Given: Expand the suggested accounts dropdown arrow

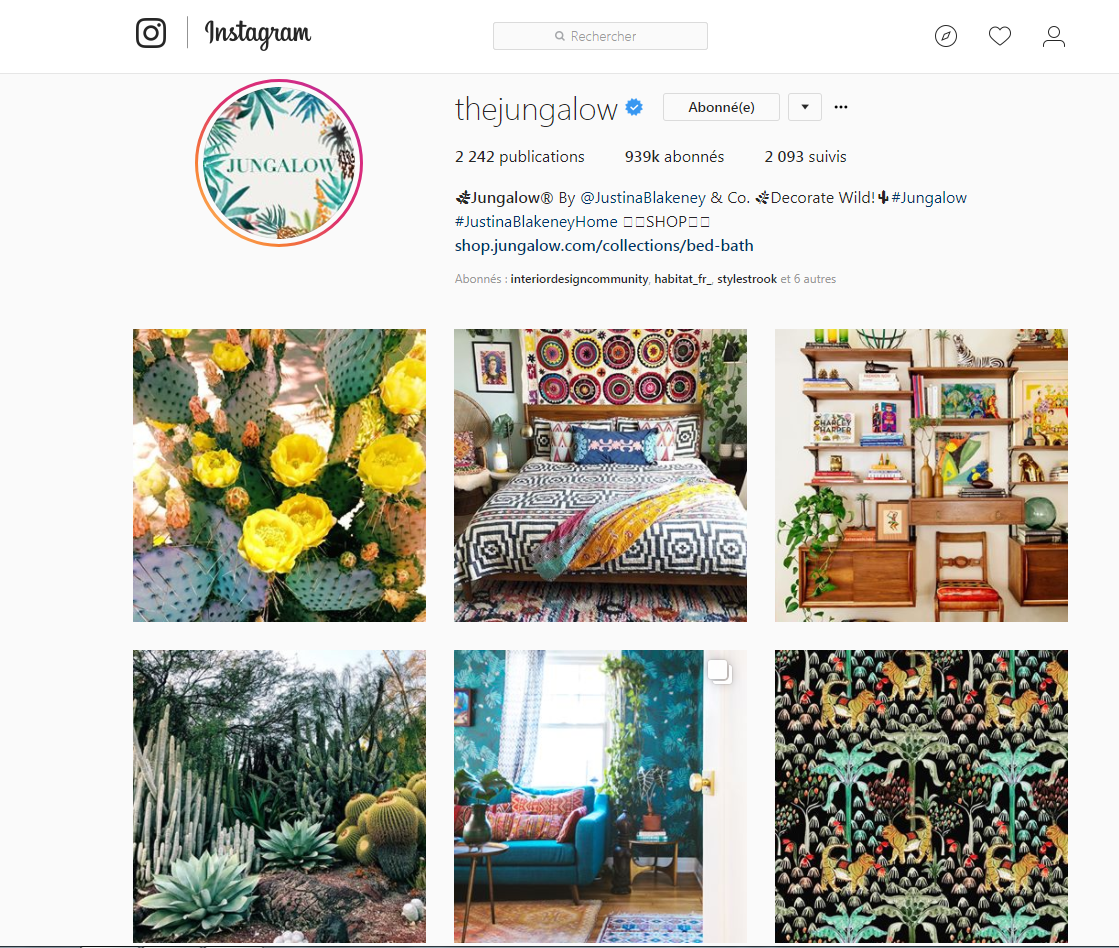Looking at the screenshot, I should pyautogui.click(x=804, y=107).
